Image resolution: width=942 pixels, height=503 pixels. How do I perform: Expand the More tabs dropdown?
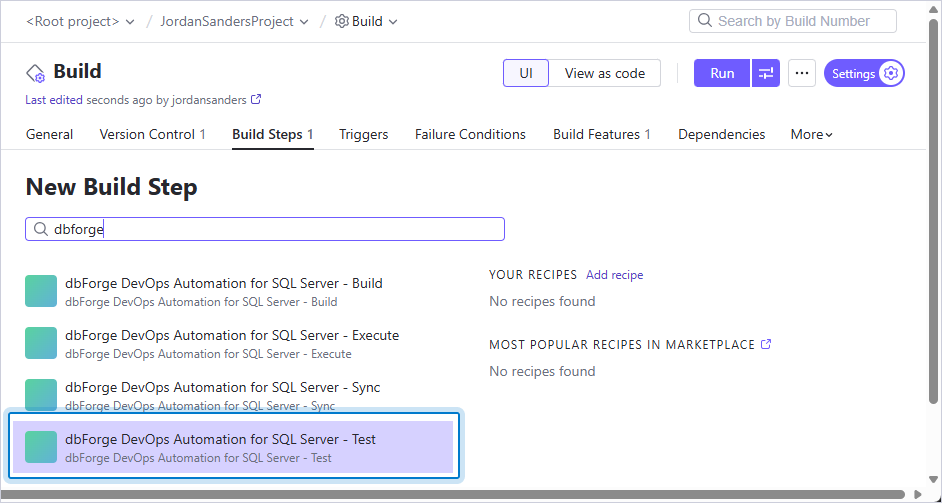point(812,135)
